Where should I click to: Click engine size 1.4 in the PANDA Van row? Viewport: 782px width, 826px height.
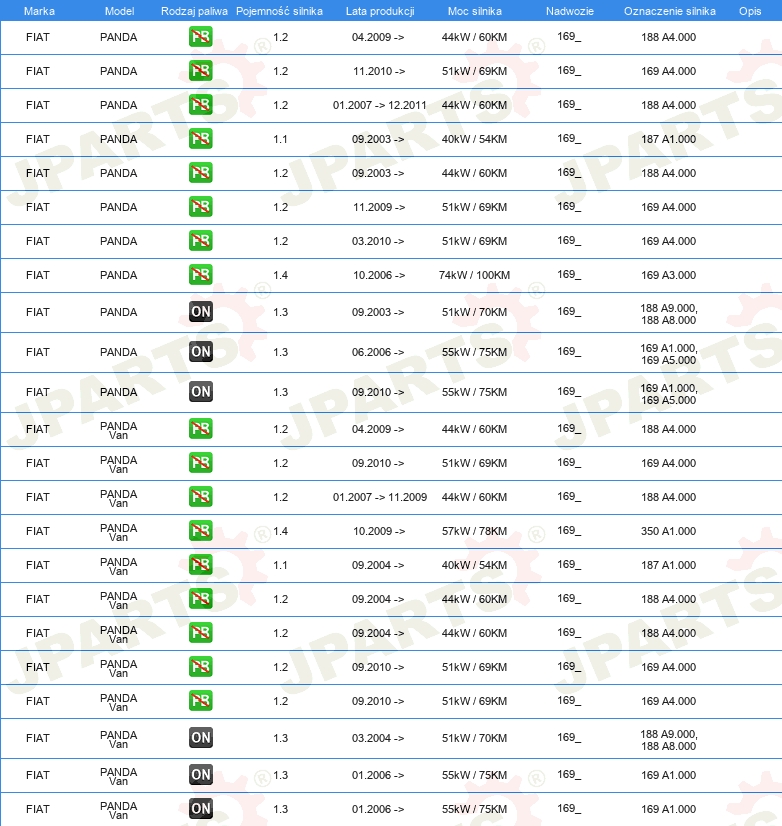280,531
